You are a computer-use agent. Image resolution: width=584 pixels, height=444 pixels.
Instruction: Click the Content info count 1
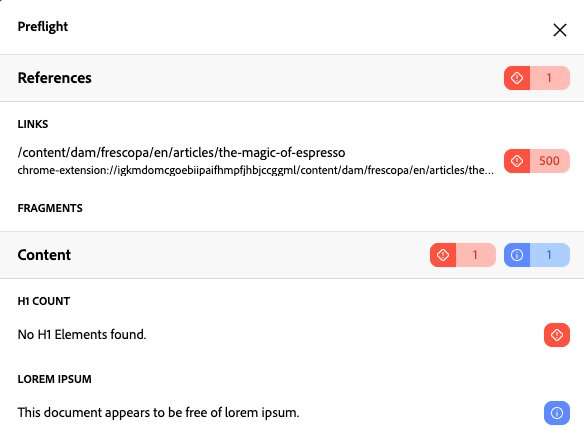click(x=550, y=255)
